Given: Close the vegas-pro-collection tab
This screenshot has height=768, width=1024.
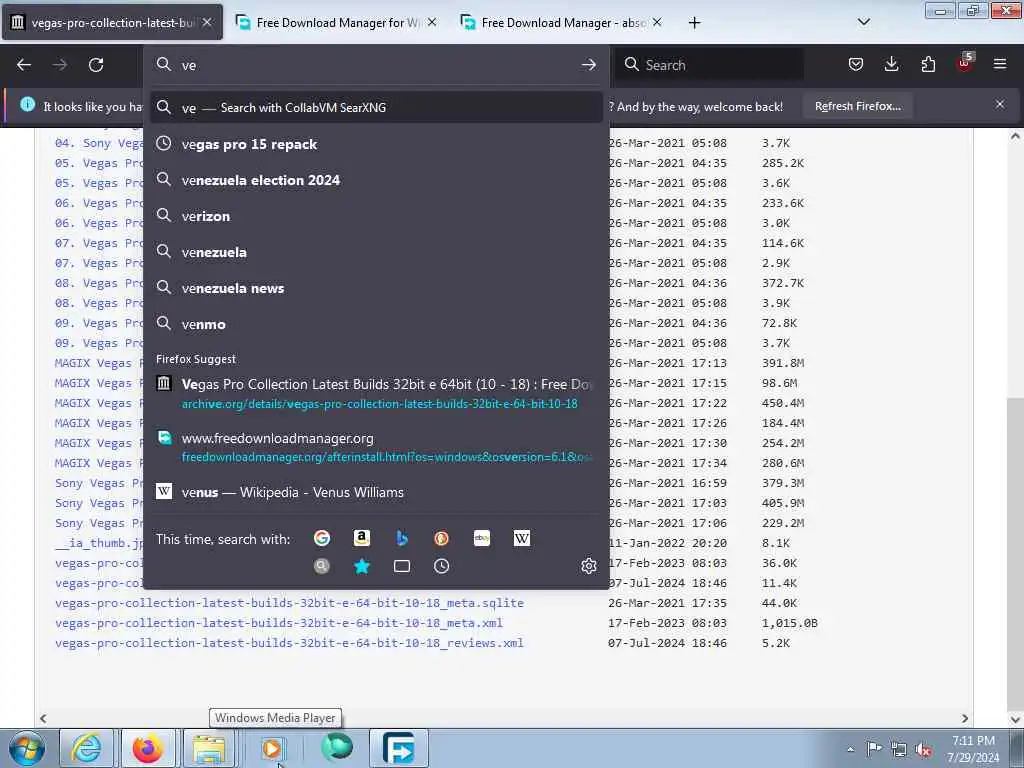Looking at the screenshot, I should pyautogui.click(x=207, y=22).
